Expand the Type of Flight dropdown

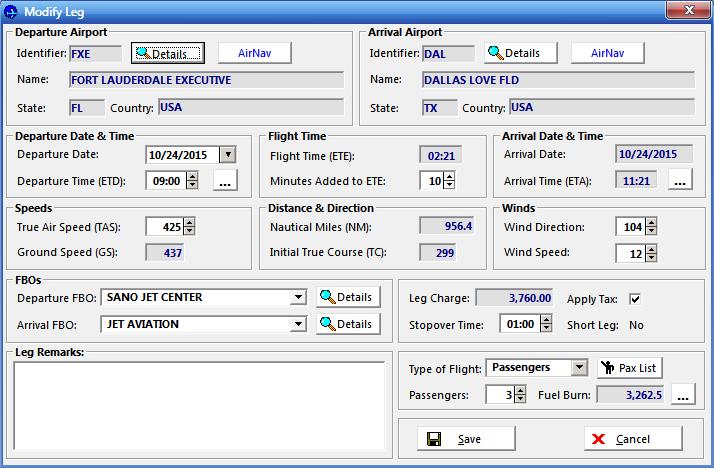579,368
